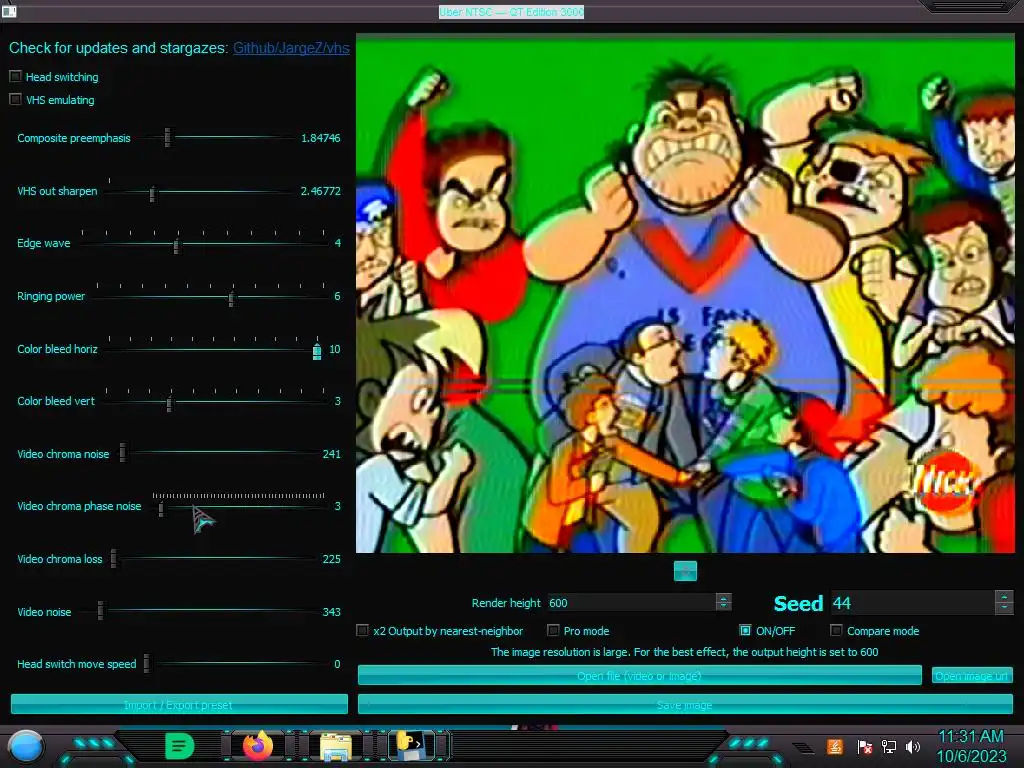Enable Pro mode checkbox
This screenshot has height=768, width=1024.
(x=553, y=630)
